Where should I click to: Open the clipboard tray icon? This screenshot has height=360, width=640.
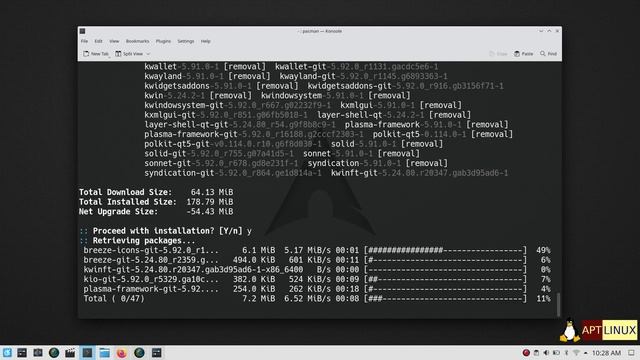[x=536, y=353]
